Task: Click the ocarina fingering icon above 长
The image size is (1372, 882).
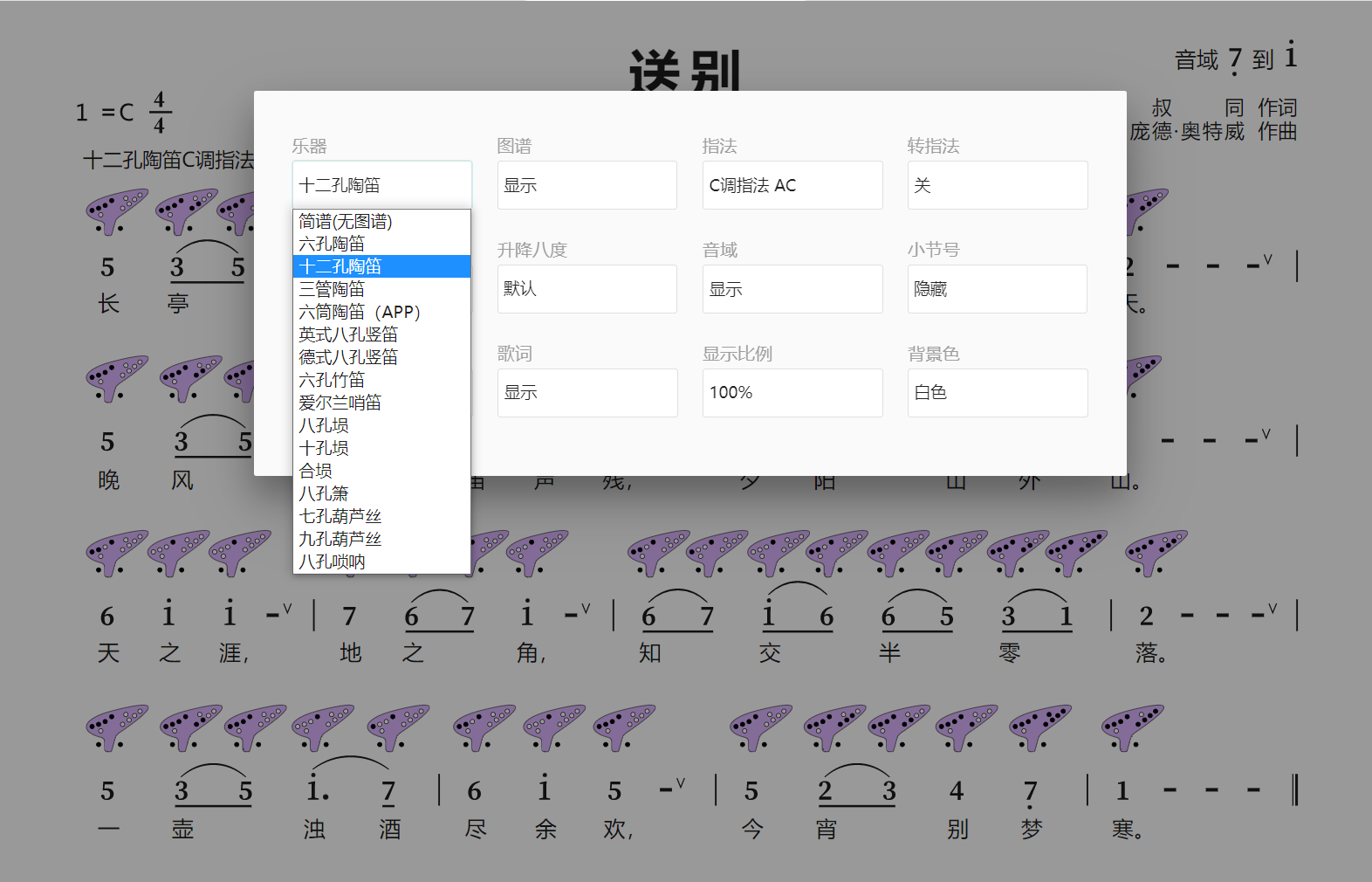Action: 116,211
